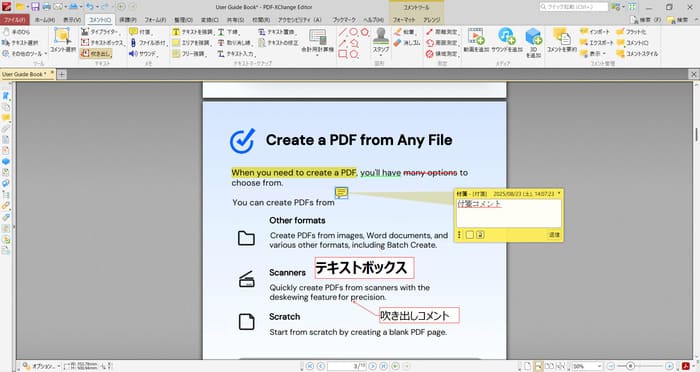Go to next page in status bar

tap(373, 366)
